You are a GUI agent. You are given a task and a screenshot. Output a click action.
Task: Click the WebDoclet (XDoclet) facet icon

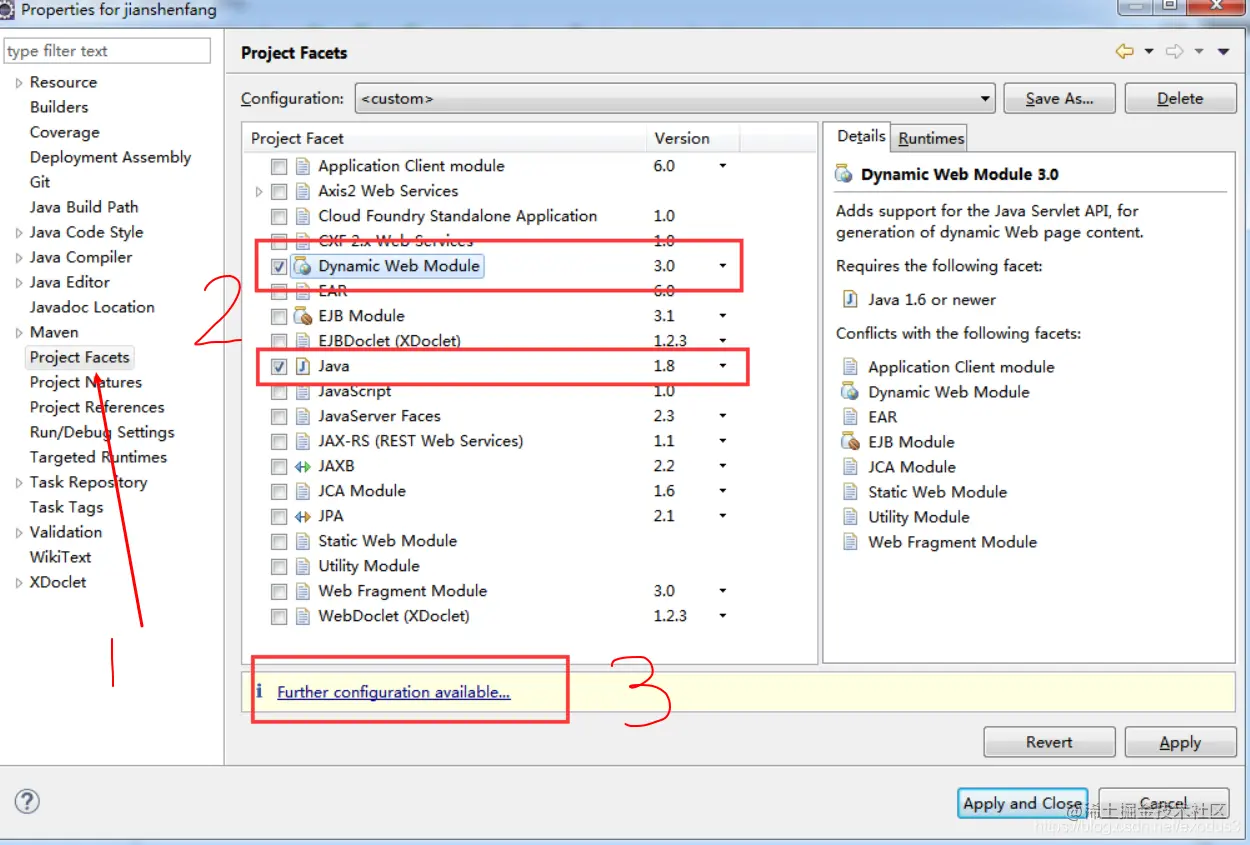click(x=303, y=616)
